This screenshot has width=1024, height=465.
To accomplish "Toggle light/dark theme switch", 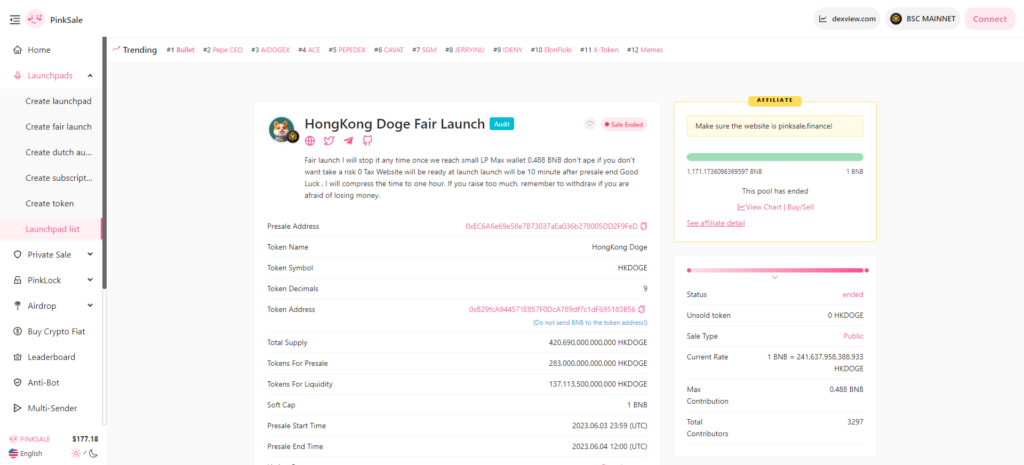I will (85, 453).
